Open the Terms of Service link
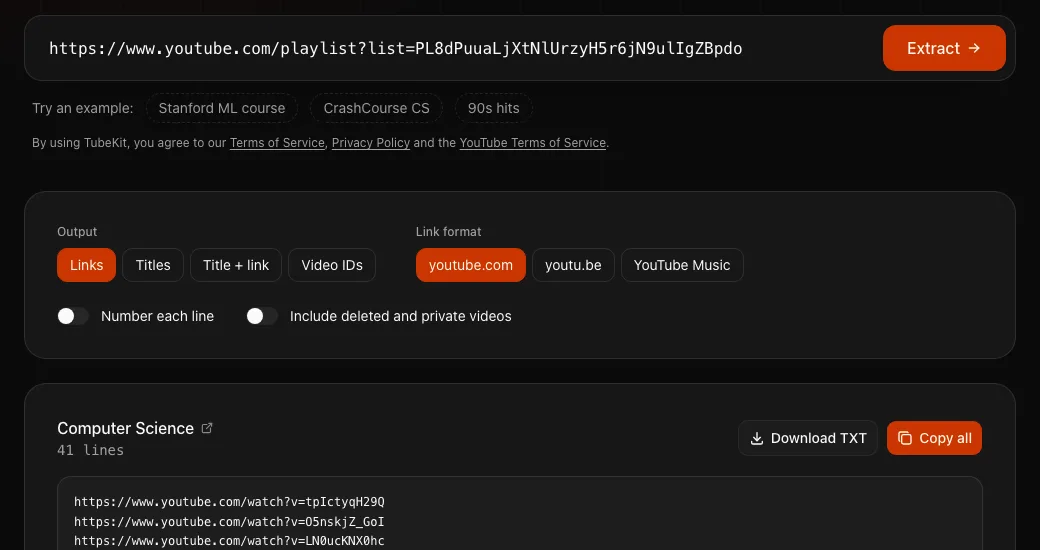Screen dimensions: 1040x550 click(277, 143)
